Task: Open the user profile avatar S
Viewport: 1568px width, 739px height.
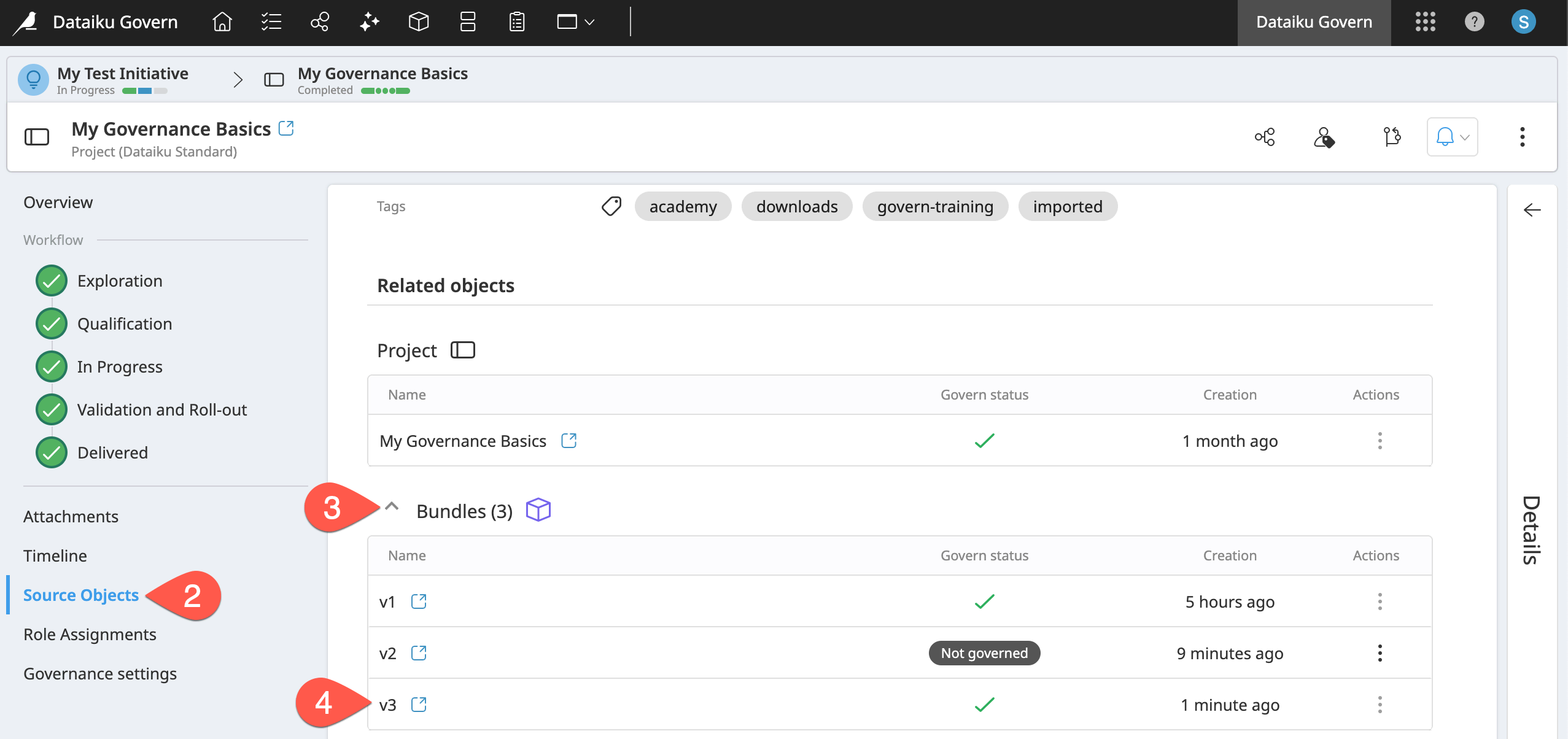Action: point(1523,22)
